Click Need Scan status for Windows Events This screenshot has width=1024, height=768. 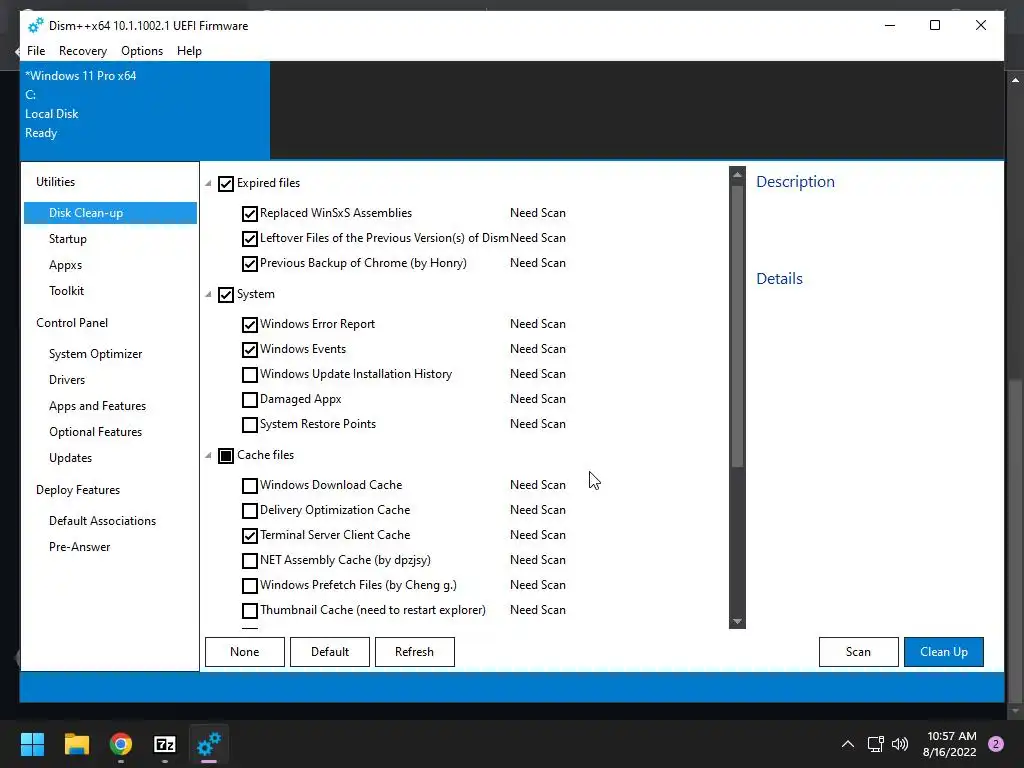click(x=537, y=349)
